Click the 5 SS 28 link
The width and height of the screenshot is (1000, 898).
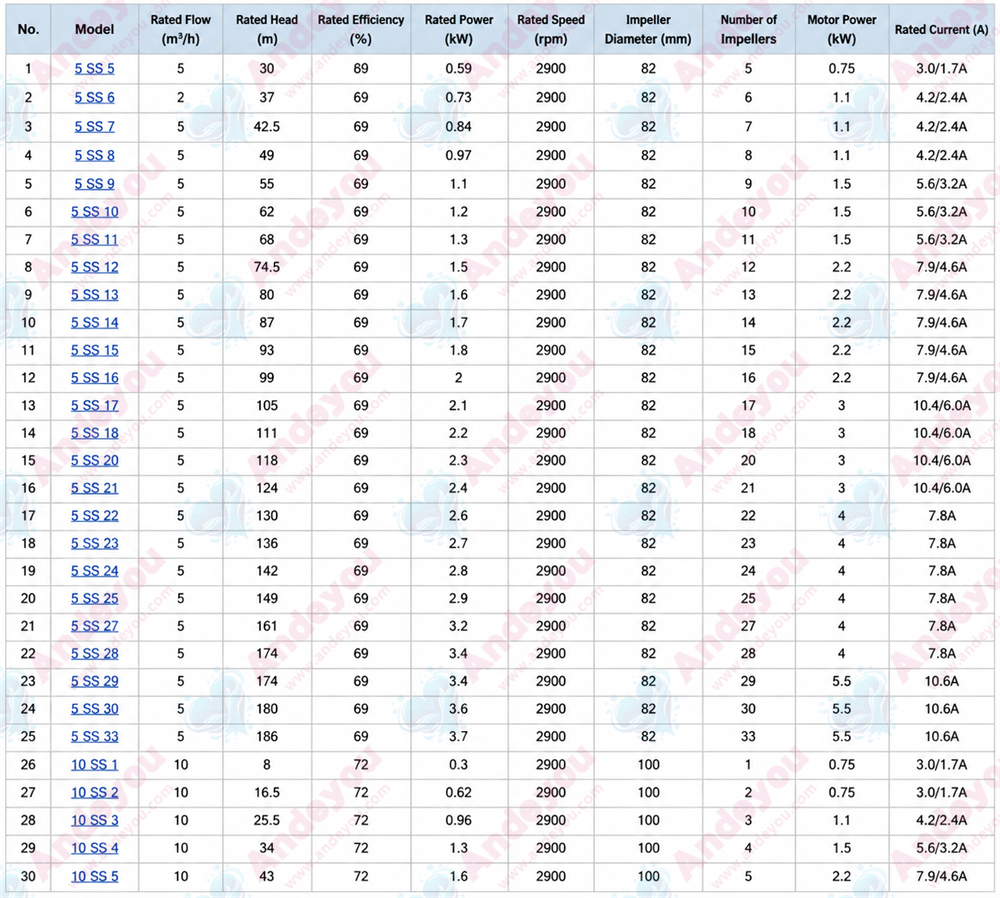94,653
